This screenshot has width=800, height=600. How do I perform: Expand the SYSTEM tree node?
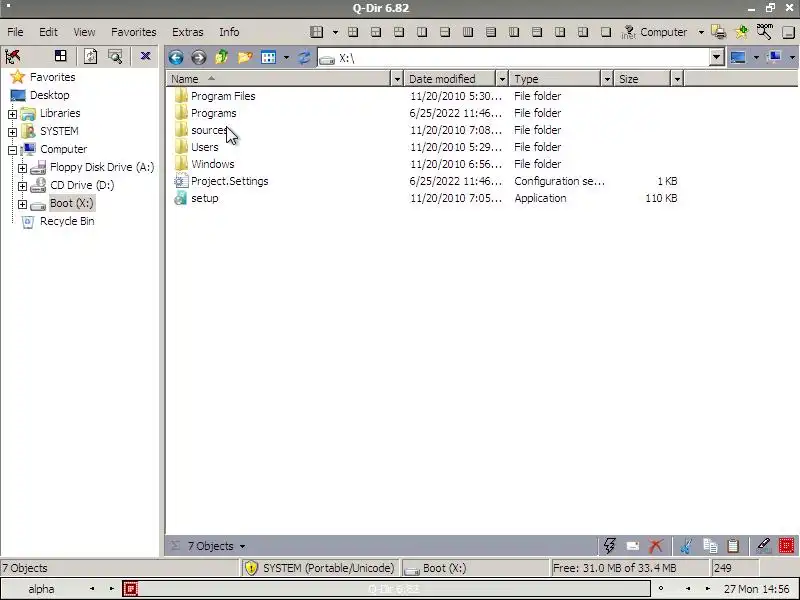point(12,132)
